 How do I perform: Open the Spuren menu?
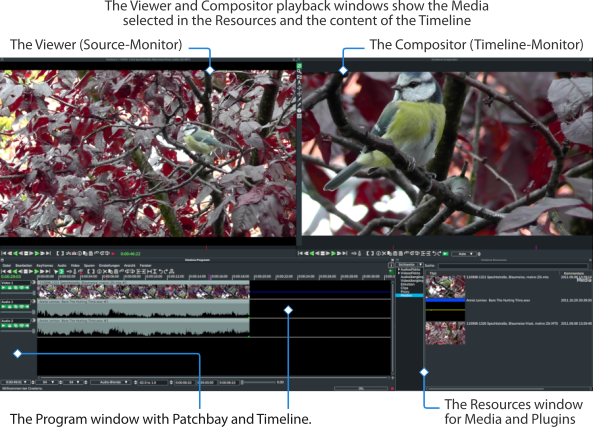pos(89,266)
